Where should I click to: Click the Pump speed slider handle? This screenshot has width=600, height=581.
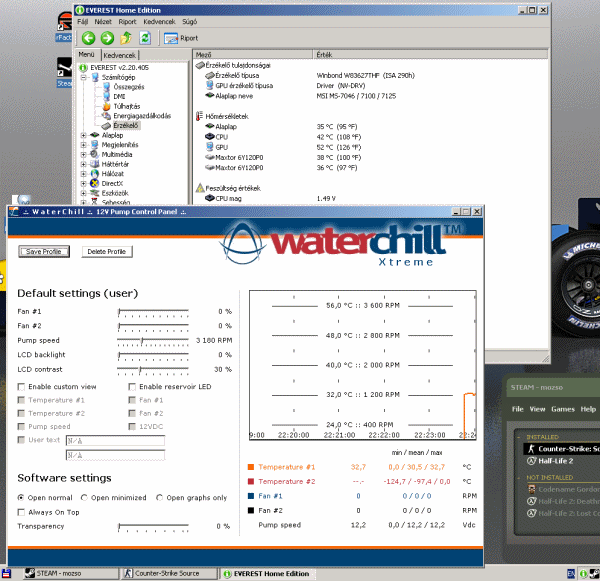pyautogui.click(x=142, y=341)
